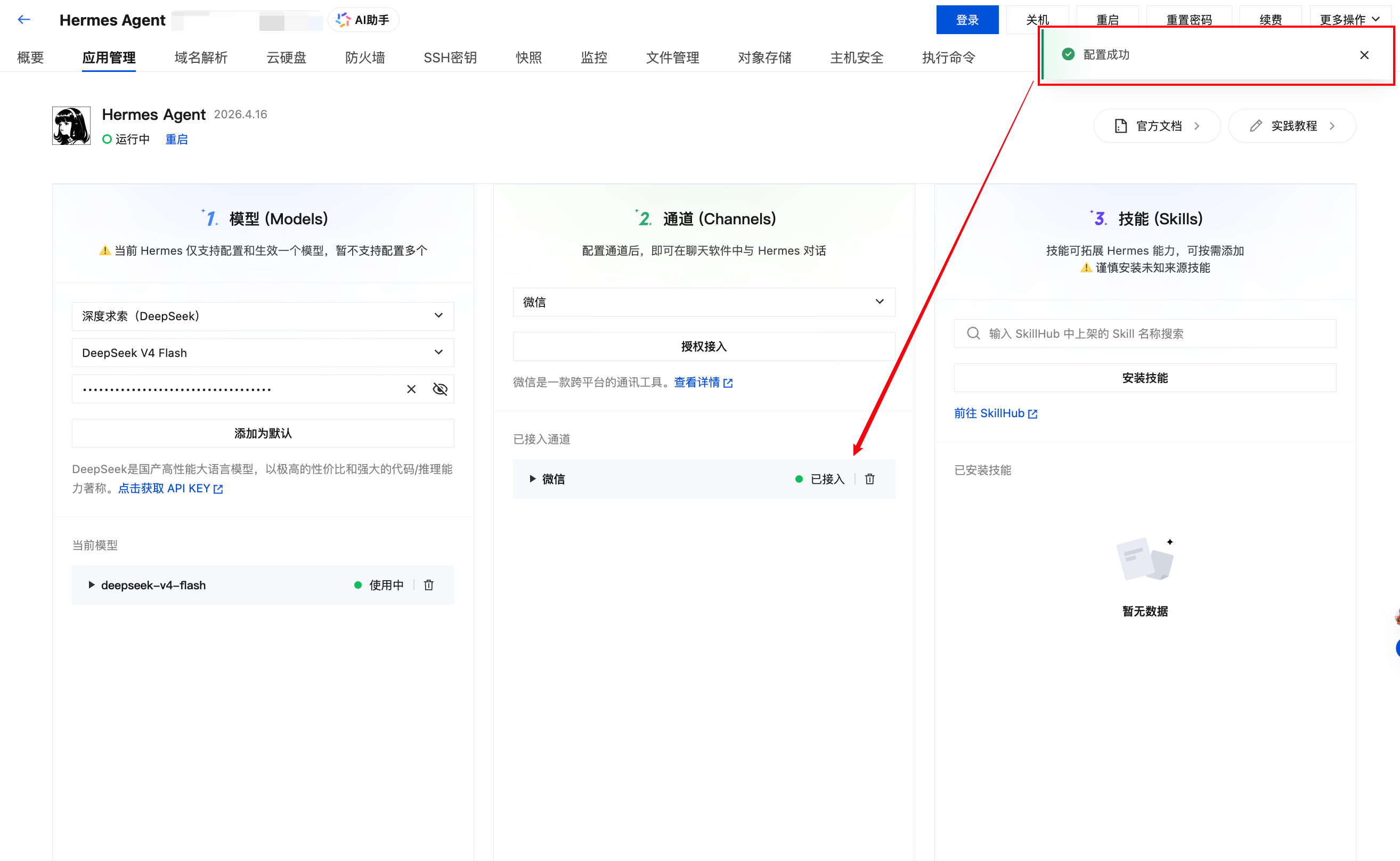This screenshot has width=1400, height=861.
Task: Click the 安装技能 button
Action: pyautogui.click(x=1145, y=378)
